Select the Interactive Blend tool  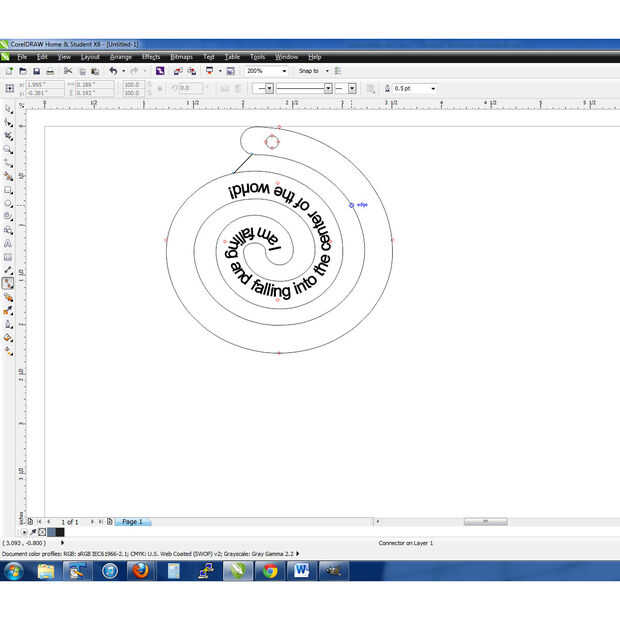(8, 297)
